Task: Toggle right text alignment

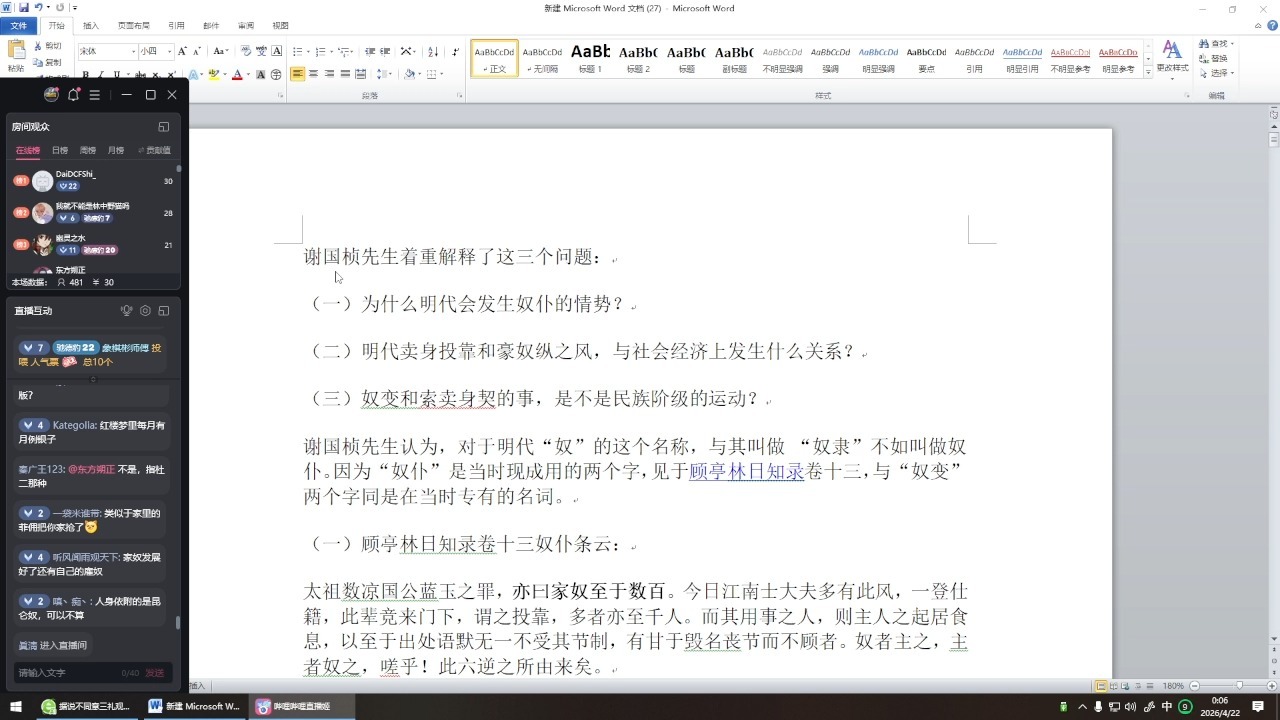Action: (329, 74)
